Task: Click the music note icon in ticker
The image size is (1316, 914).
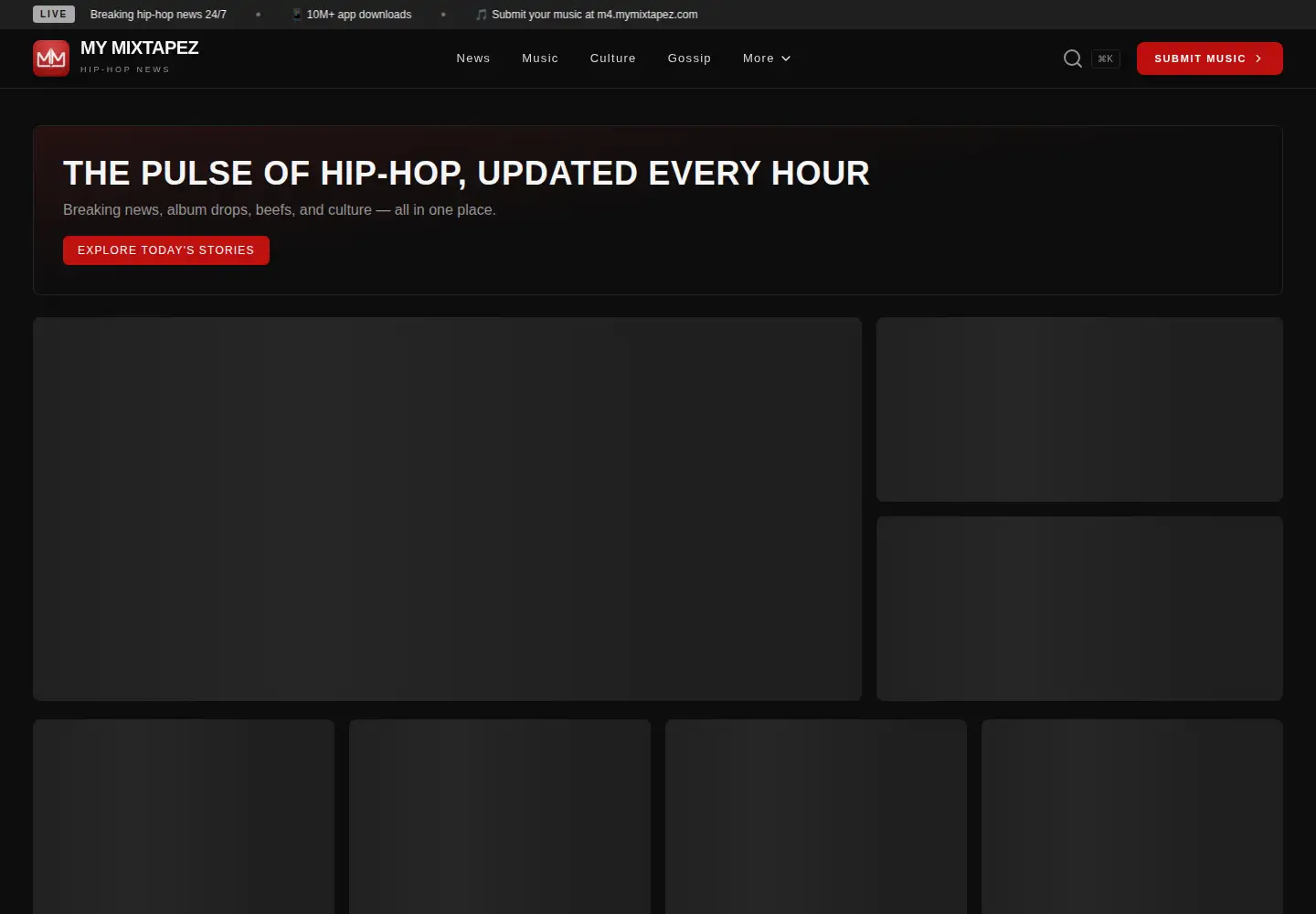Action: 482,15
